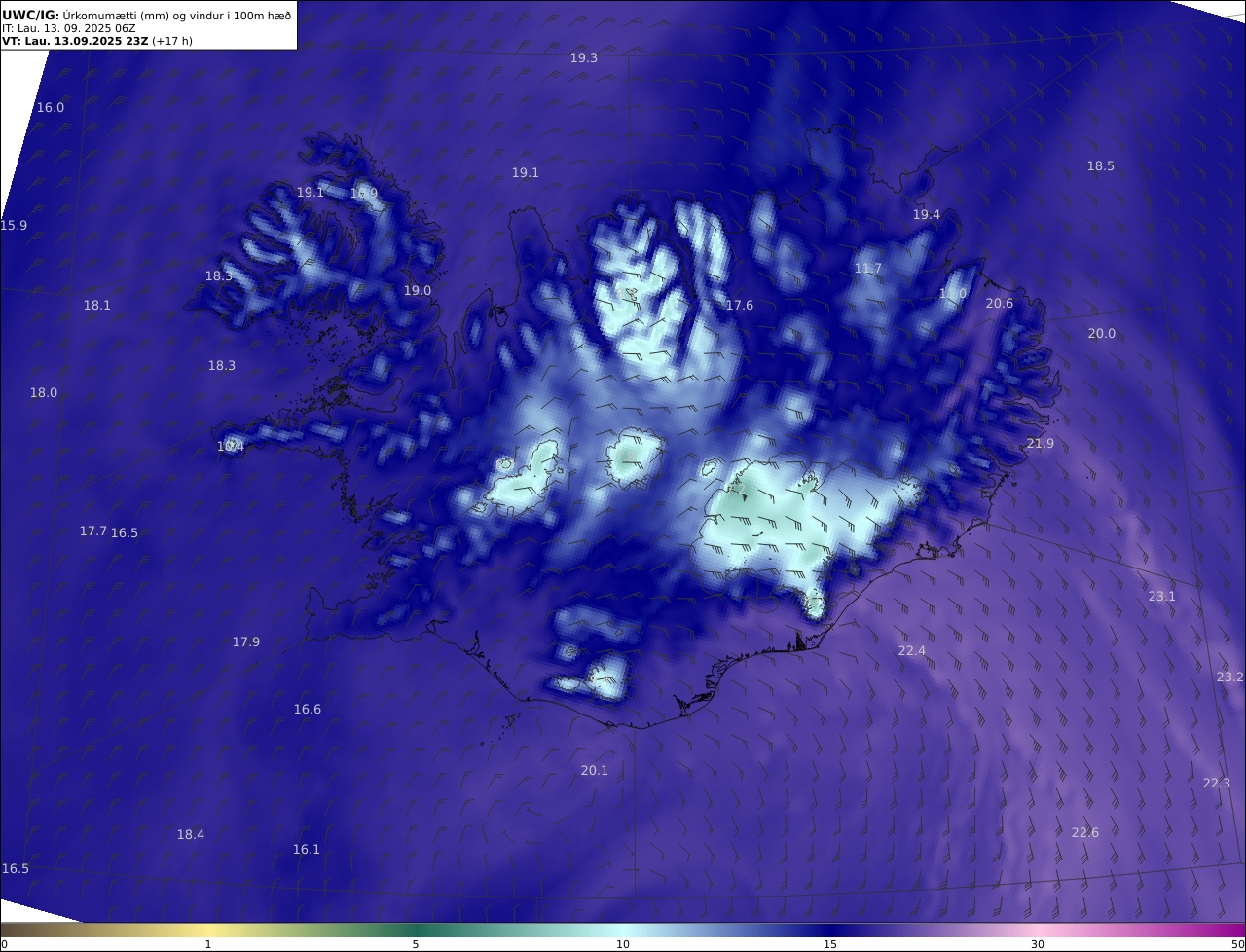1246x952 pixels.
Task: Select the 16.6 value label
Action: [308, 710]
